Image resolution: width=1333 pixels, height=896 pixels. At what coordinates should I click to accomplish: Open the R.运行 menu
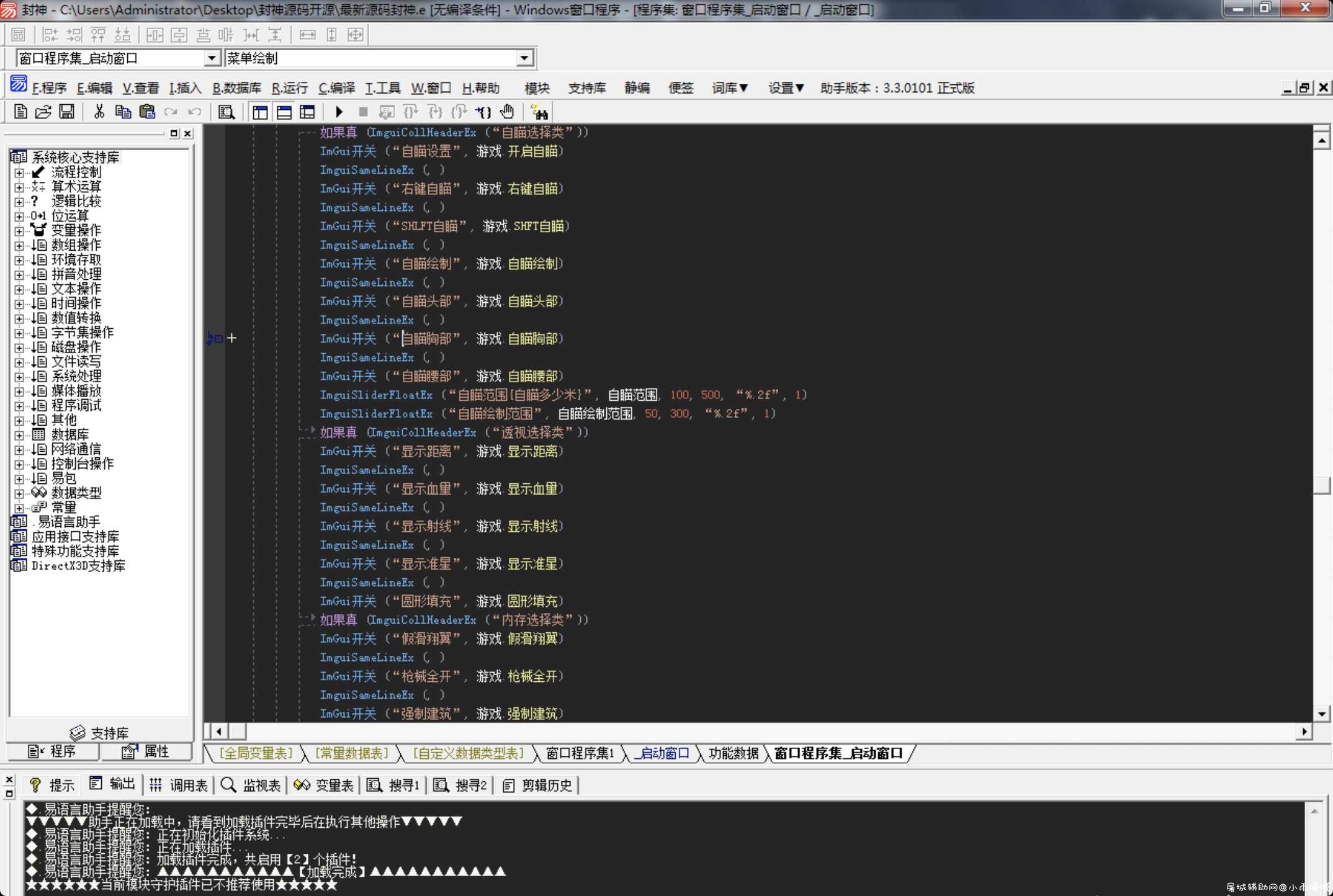click(x=290, y=88)
